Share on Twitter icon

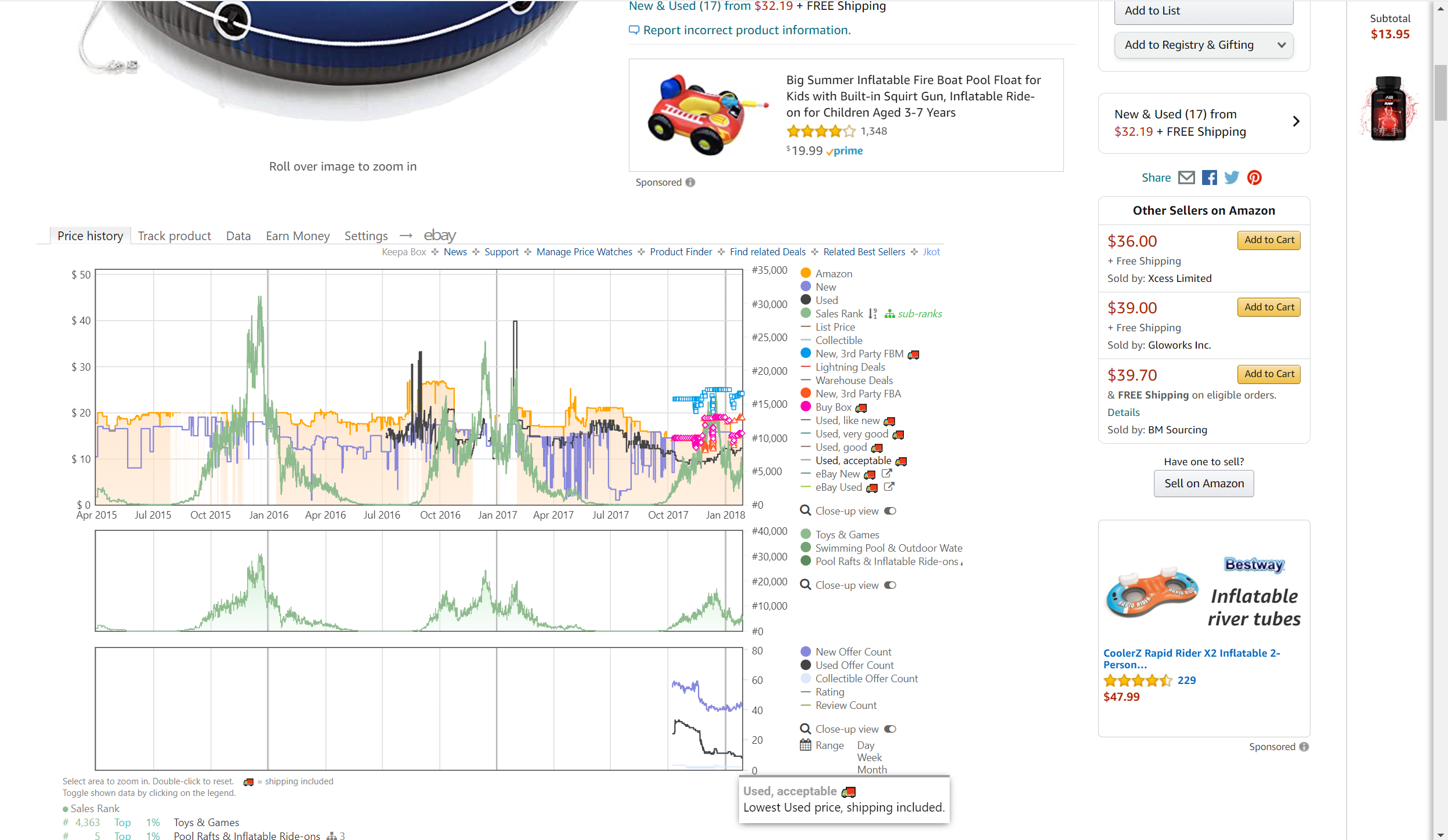(1231, 178)
